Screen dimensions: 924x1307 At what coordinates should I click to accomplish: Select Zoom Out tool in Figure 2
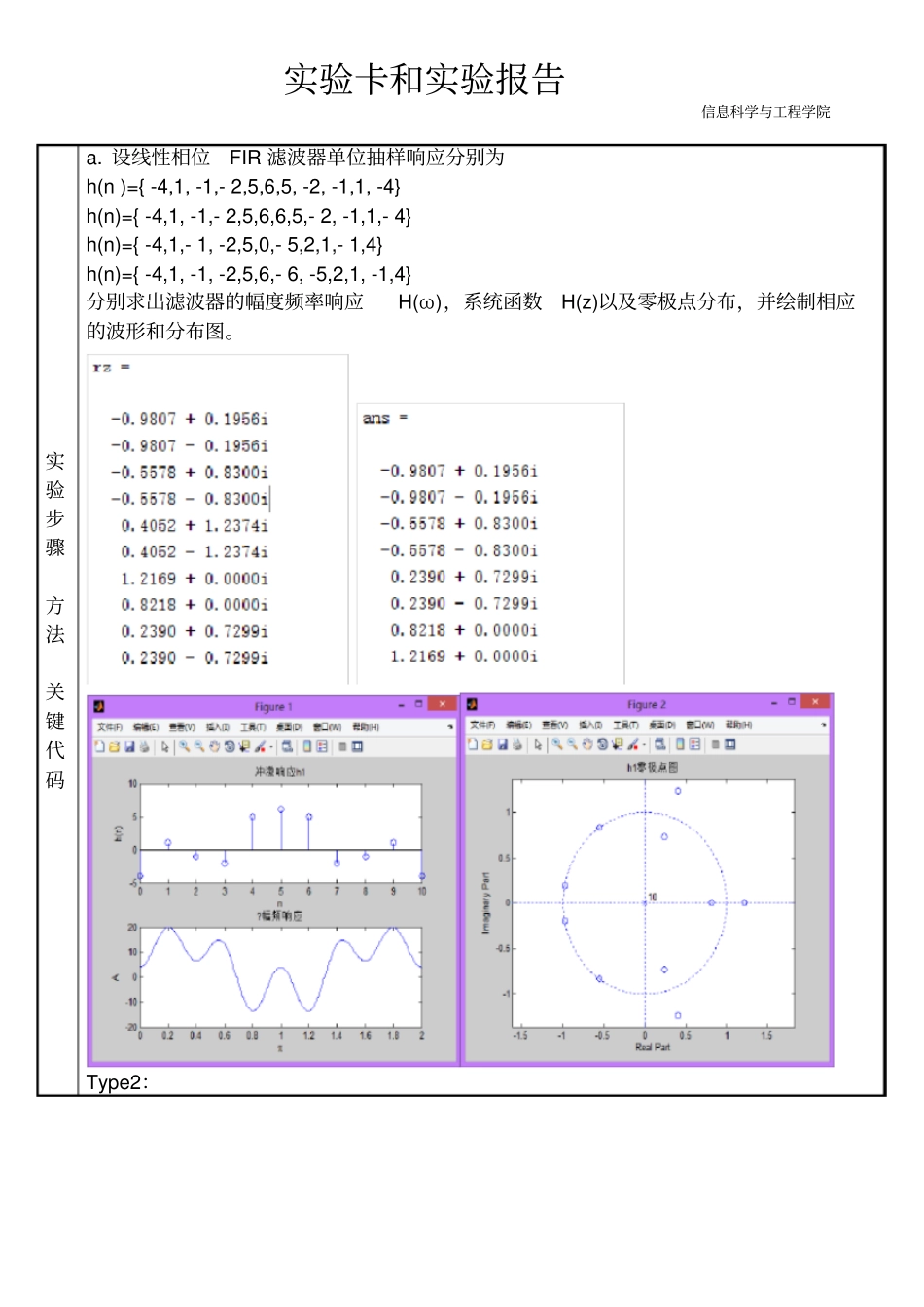tap(572, 744)
